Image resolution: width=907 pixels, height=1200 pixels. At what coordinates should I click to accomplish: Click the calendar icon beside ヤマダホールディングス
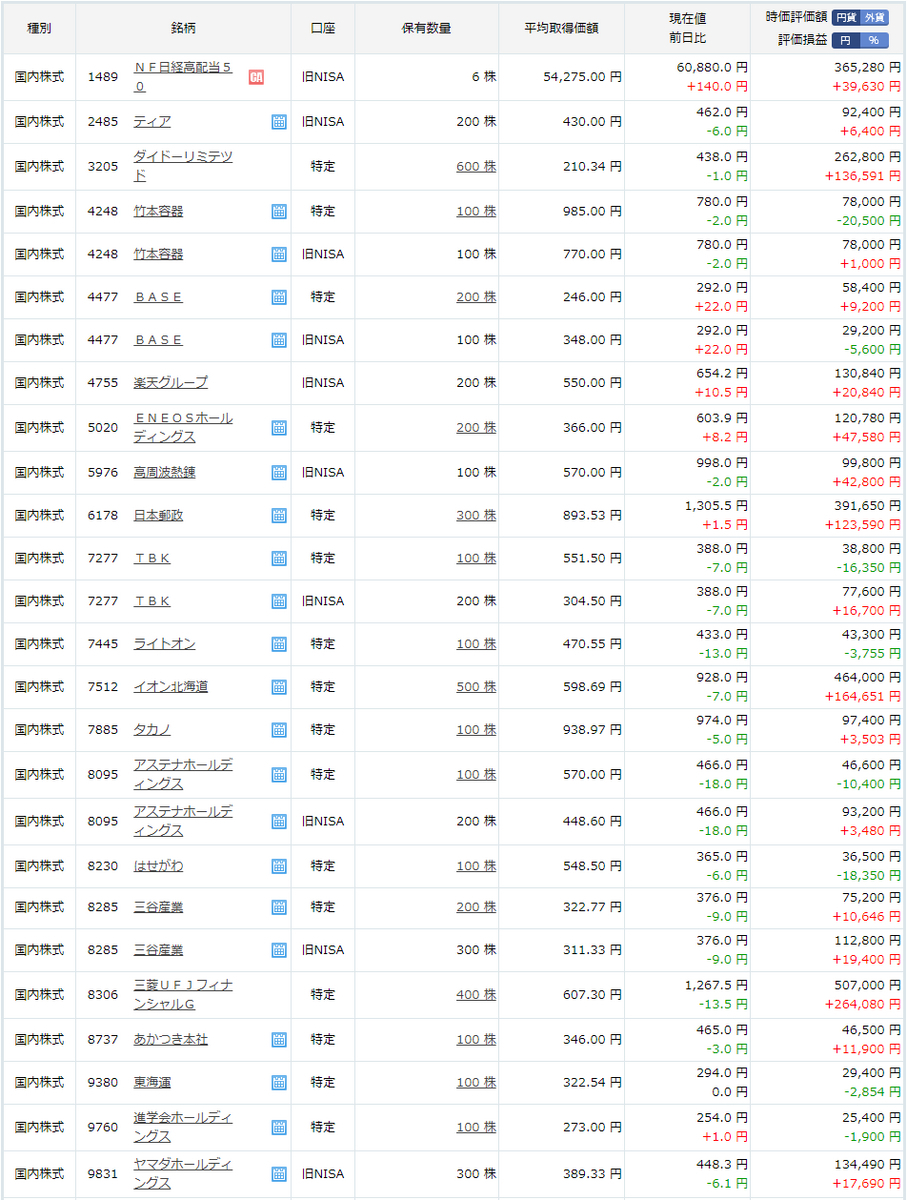pyautogui.click(x=279, y=1174)
